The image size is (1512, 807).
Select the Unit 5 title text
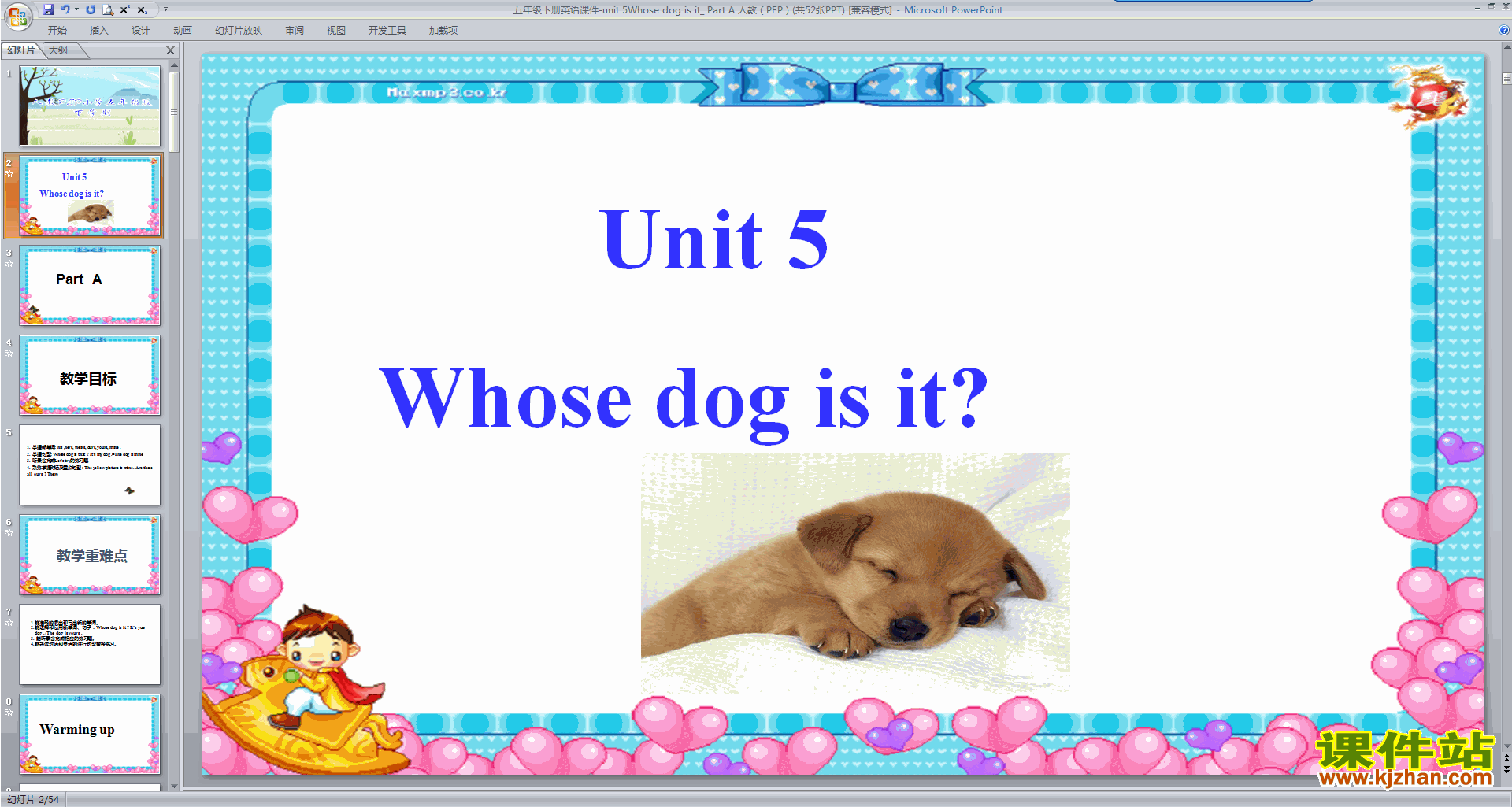713,239
